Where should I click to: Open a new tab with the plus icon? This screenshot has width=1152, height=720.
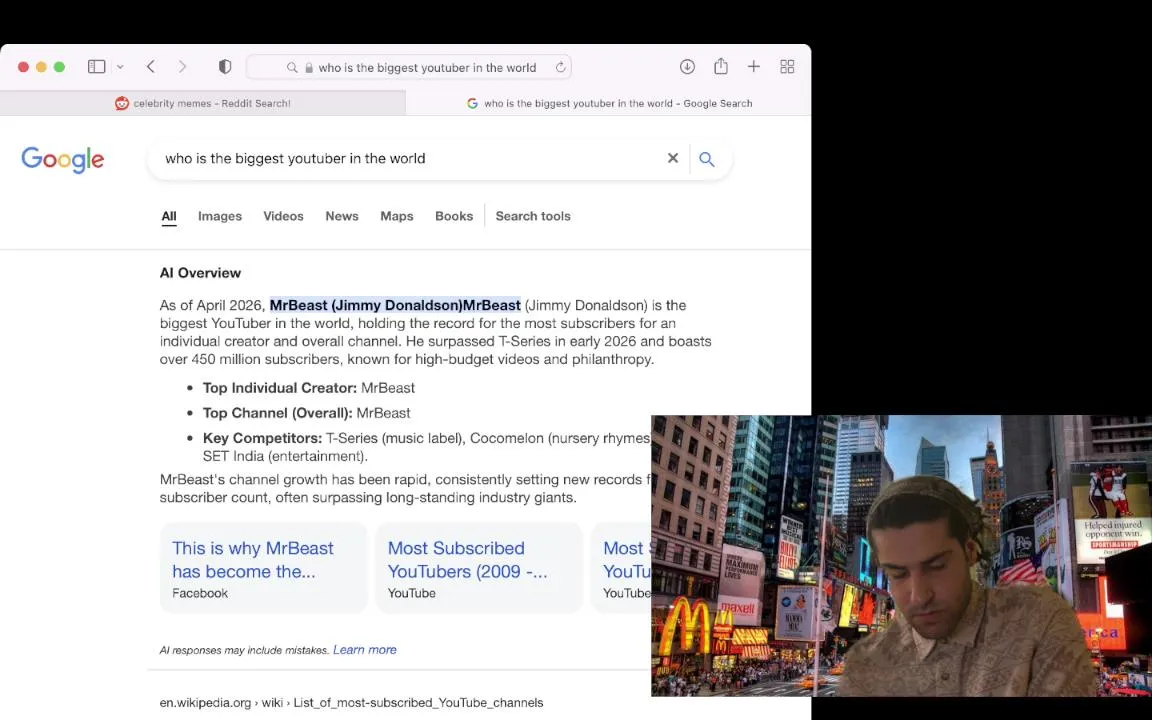click(754, 67)
